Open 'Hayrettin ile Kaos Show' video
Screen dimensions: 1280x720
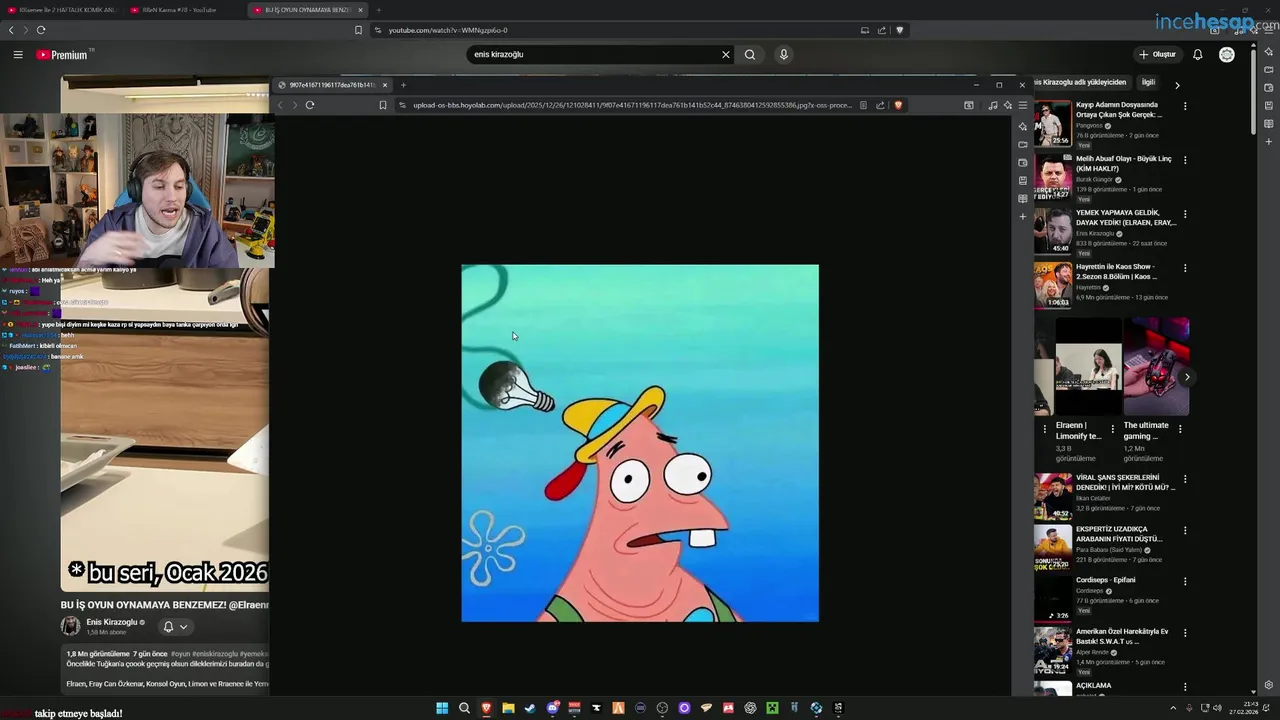tap(1116, 271)
